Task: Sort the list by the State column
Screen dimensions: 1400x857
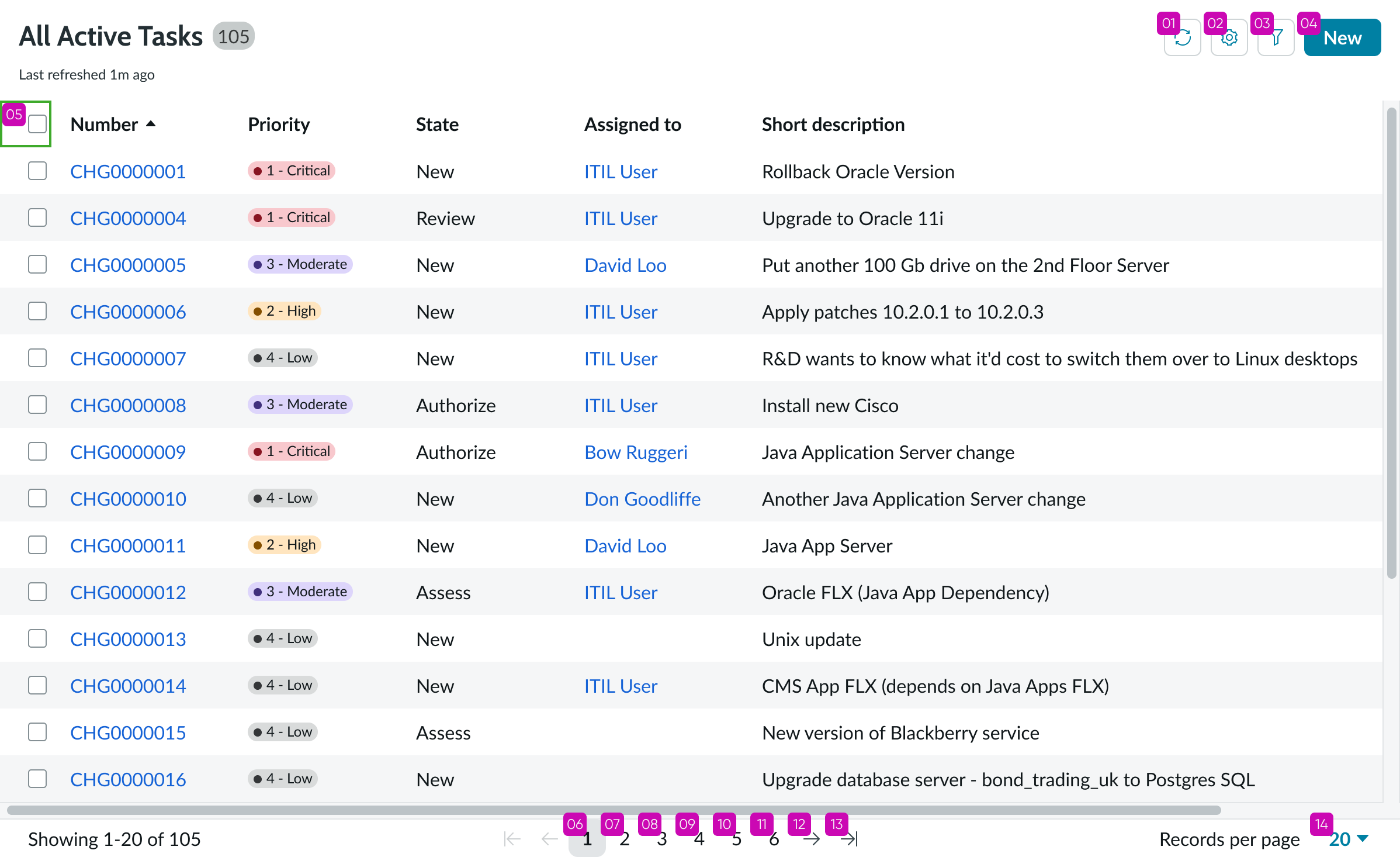Action: point(437,124)
